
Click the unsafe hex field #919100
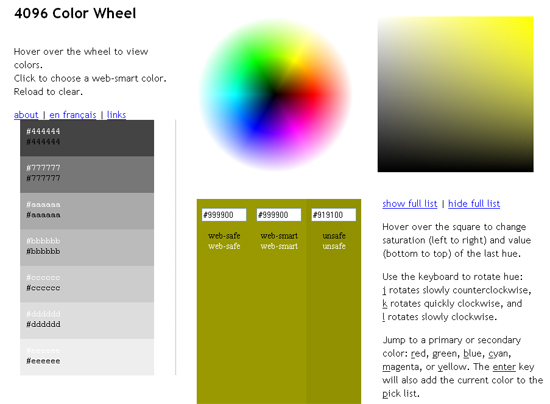click(334, 215)
